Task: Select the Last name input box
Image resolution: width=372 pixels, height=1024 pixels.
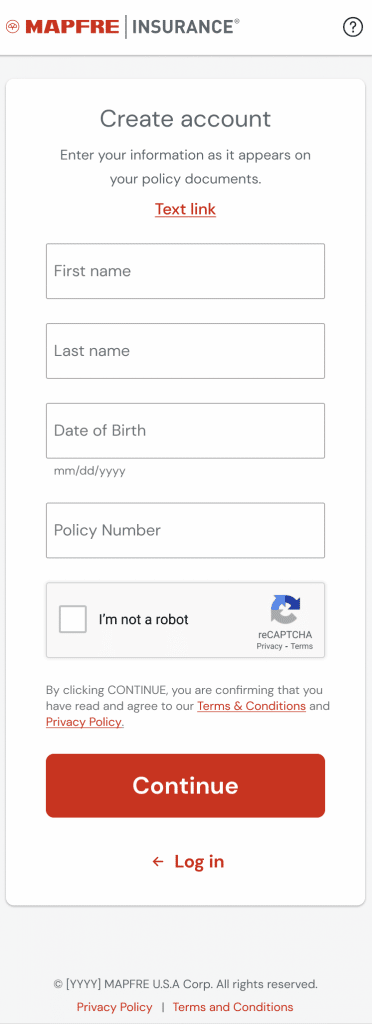Action: click(185, 351)
